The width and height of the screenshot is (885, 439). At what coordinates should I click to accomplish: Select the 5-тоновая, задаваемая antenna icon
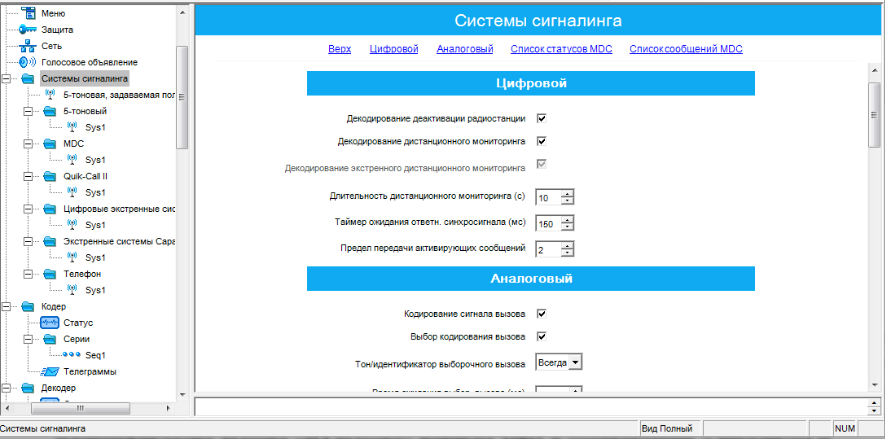50,95
